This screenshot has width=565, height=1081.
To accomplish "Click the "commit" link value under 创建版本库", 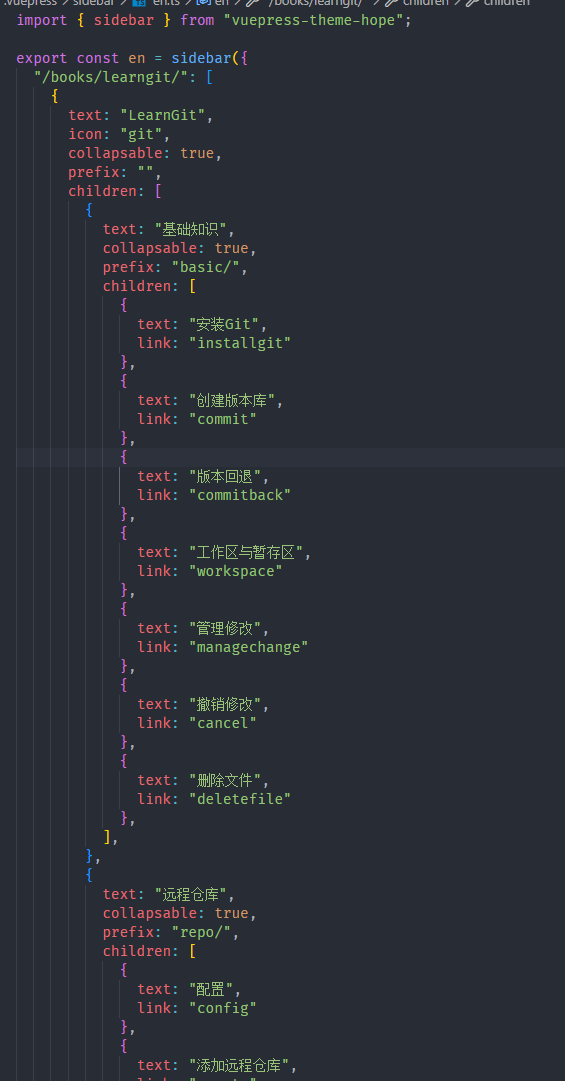I will (x=223, y=419).
